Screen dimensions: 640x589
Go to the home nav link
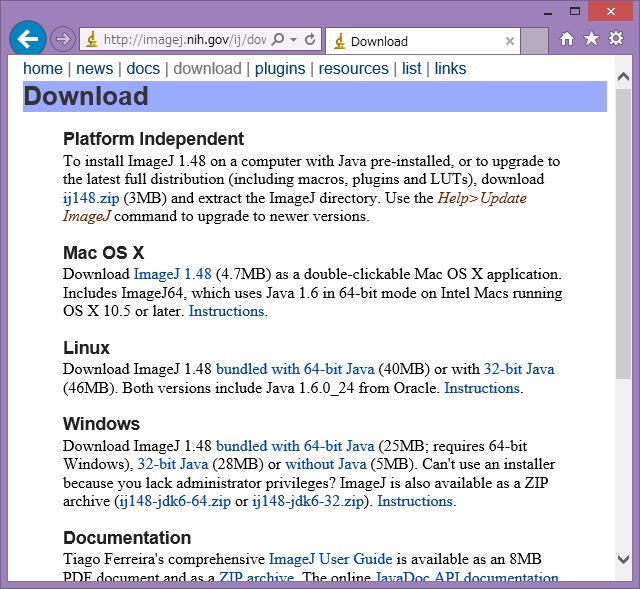pyautogui.click(x=43, y=69)
